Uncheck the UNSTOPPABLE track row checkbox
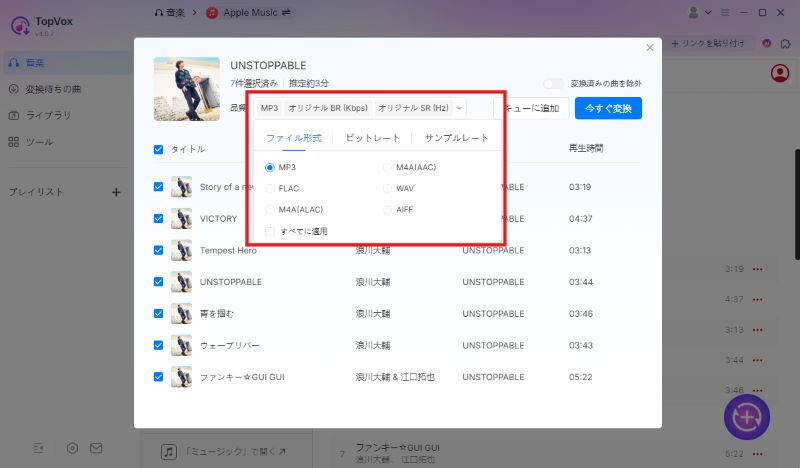The height and width of the screenshot is (468, 800). (158, 282)
